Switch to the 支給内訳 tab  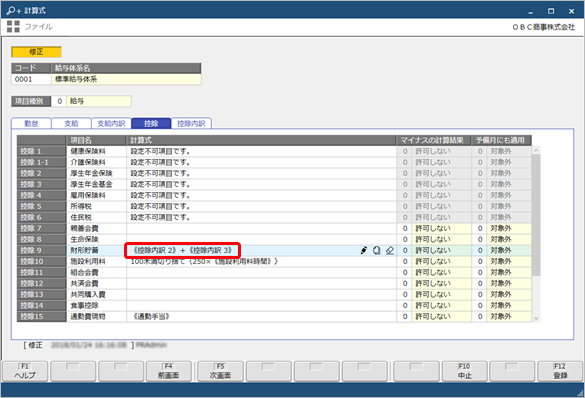111,123
